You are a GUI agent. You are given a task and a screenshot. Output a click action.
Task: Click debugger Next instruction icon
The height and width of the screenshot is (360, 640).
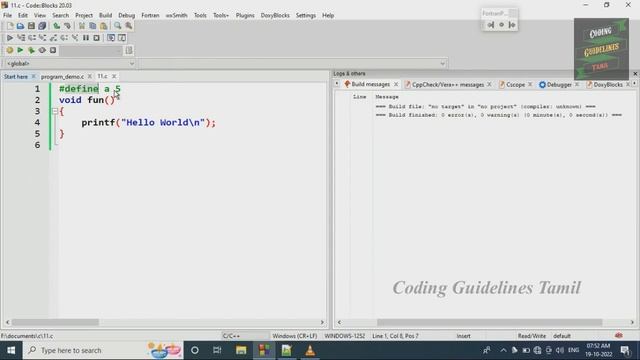64,38
